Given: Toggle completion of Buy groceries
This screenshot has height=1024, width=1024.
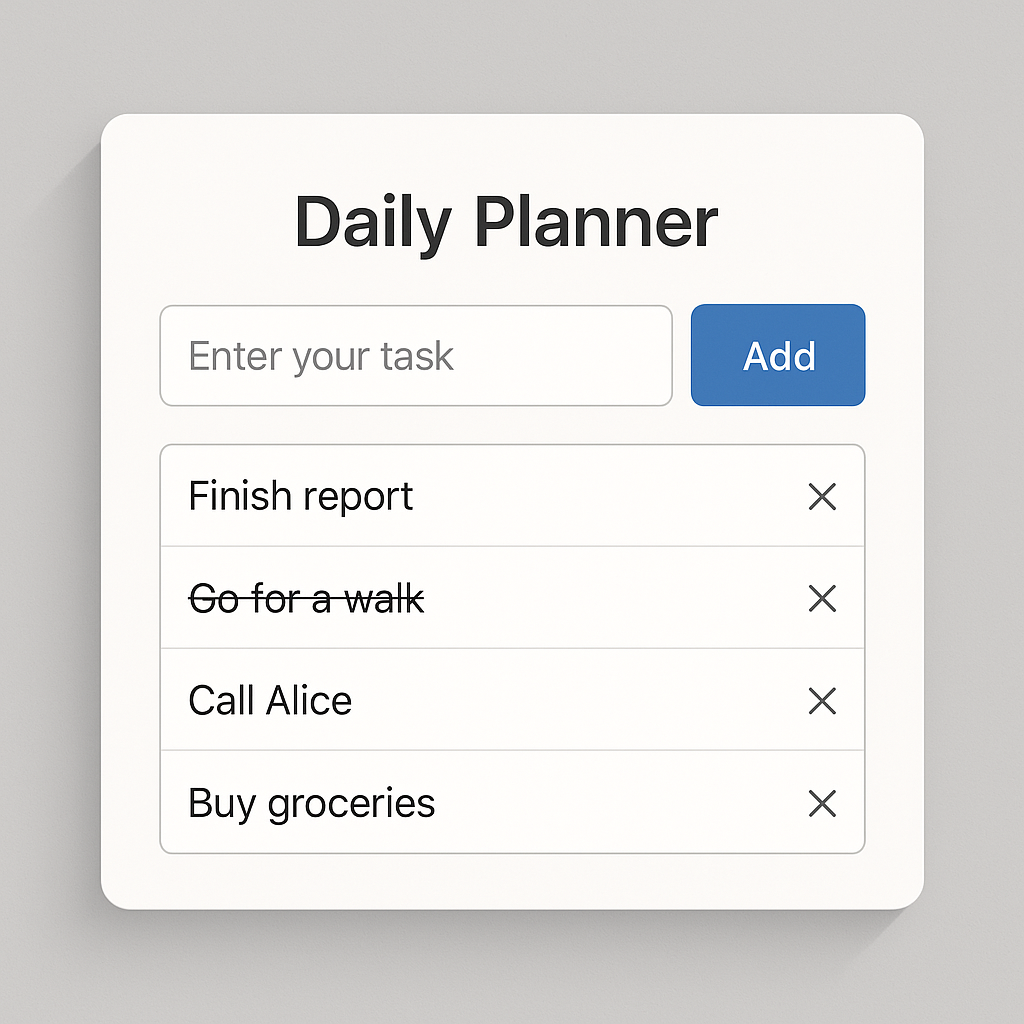Looking at the screenshot, I should [x=312, y=804].
